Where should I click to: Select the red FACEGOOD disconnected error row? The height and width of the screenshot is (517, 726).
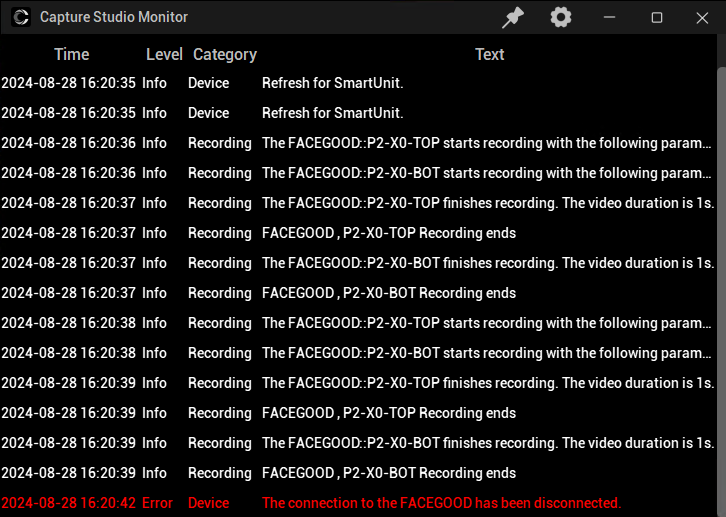358,503
